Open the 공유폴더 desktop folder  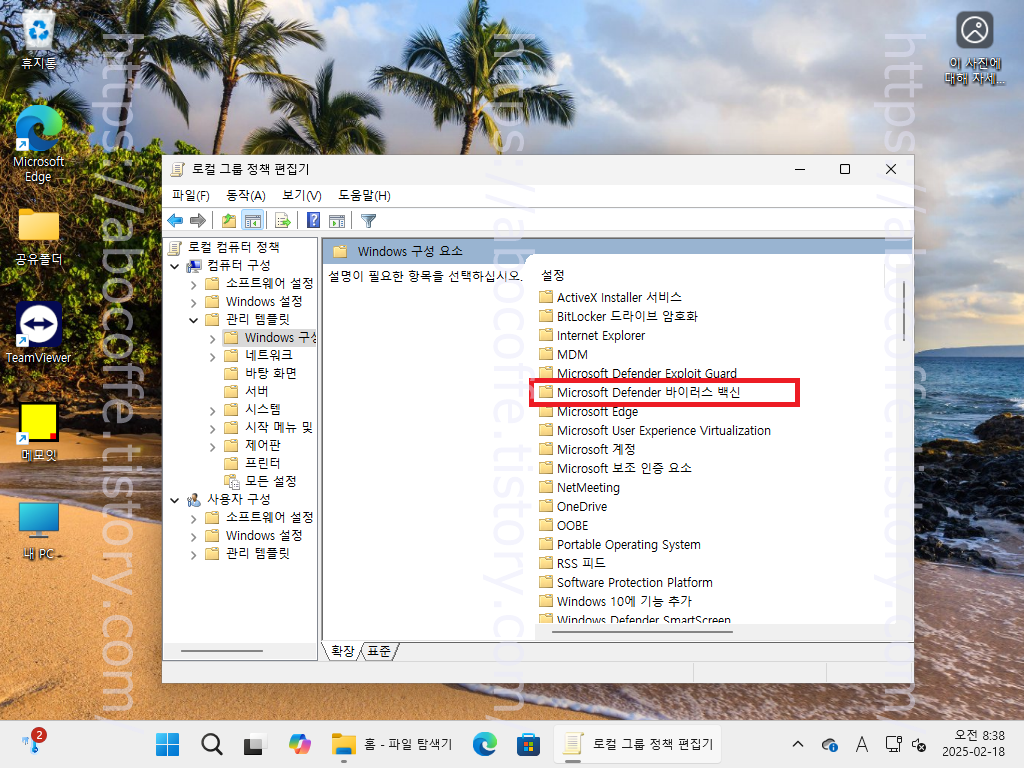tap(39, 237)
